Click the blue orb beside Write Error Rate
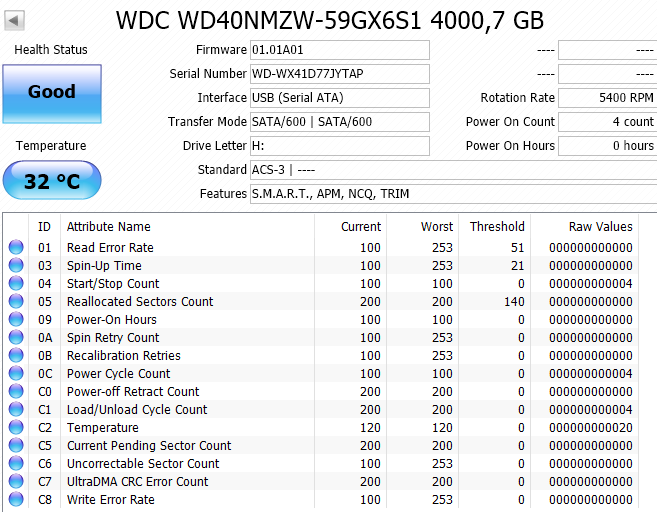Viewport: 657px width, 512px height. [x=16, y=500]
